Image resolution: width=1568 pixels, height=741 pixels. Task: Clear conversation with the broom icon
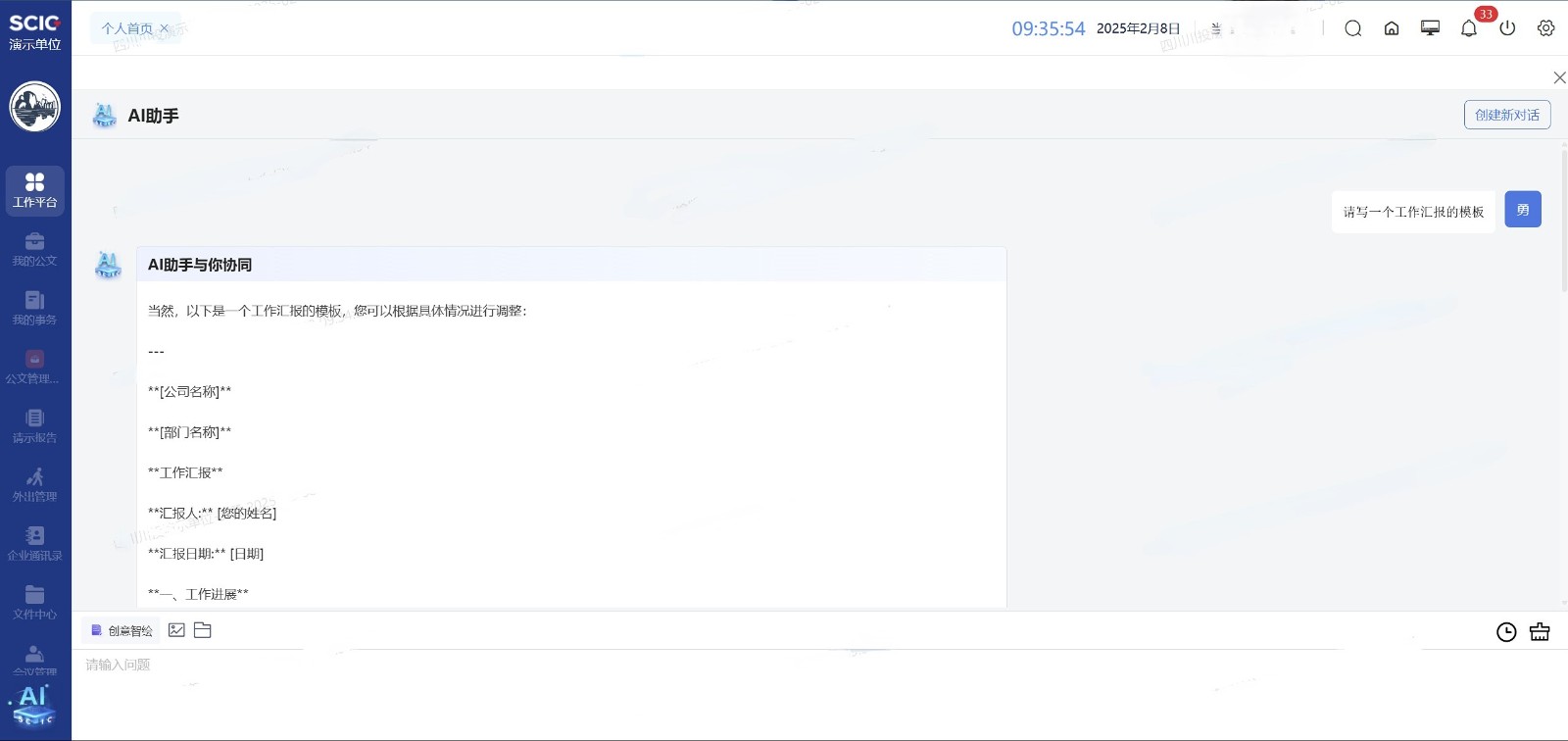pyautogui.click(x=1540, y=632)
